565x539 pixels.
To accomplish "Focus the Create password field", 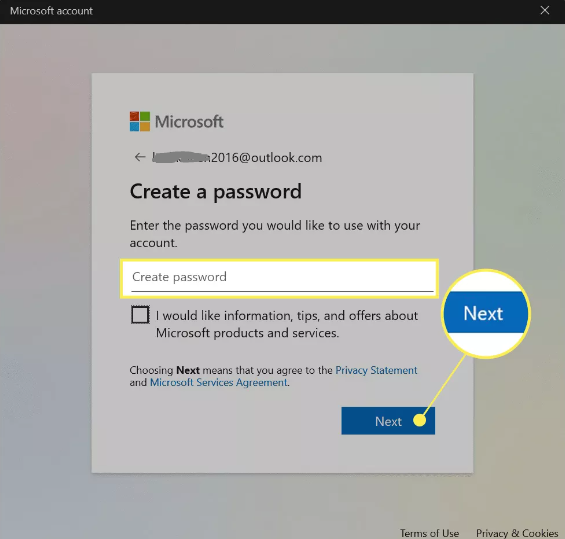I will point(280,279).
